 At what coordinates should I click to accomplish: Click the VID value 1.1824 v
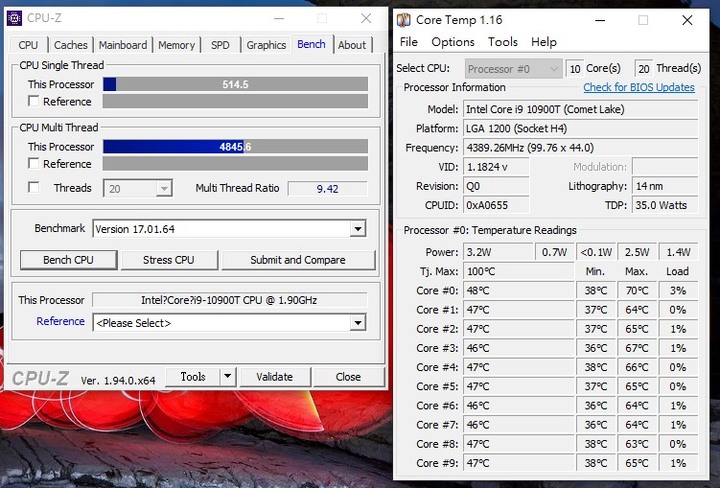click(496, 167)
